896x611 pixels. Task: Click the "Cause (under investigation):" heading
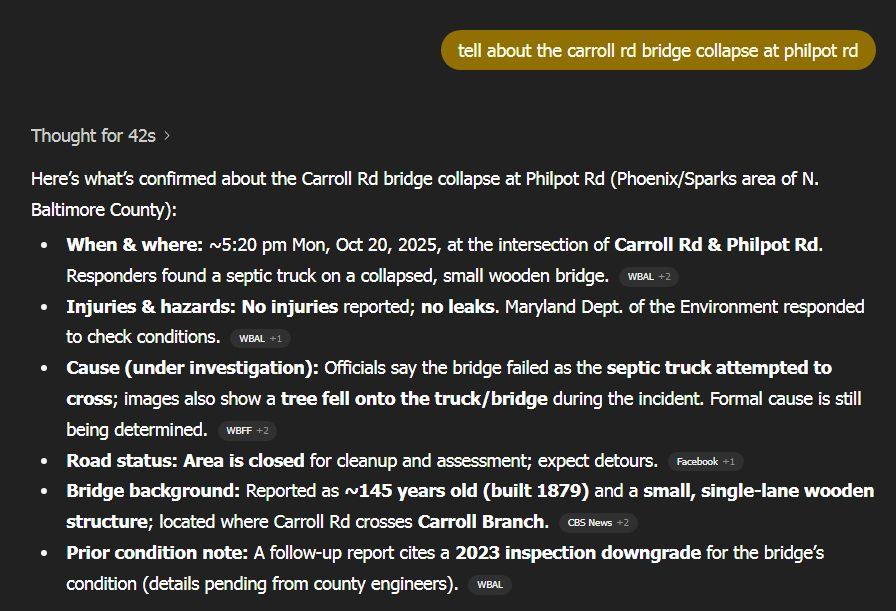192,368
